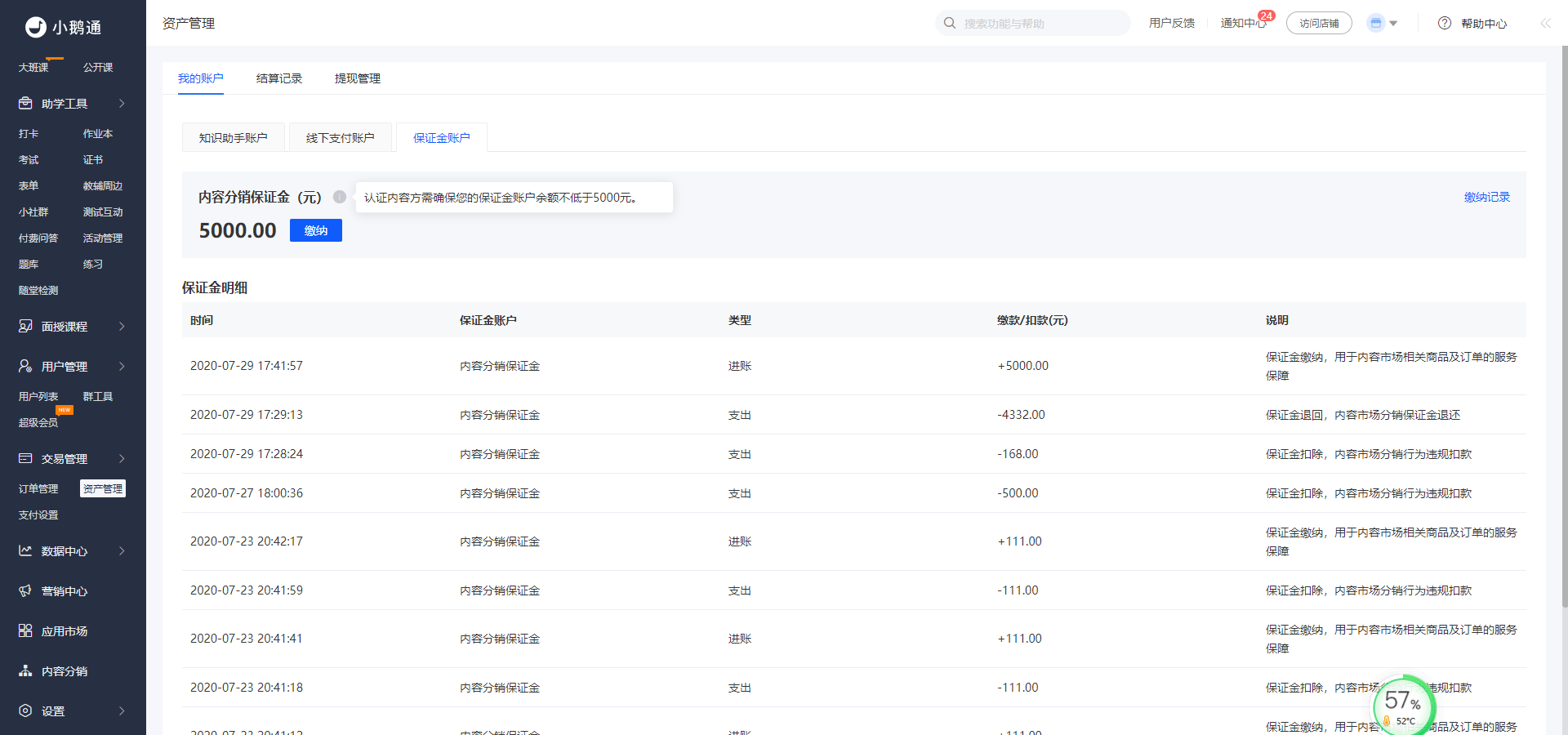
Task: Switch to 结算记录 tab
Action: (x=279, y=78)
